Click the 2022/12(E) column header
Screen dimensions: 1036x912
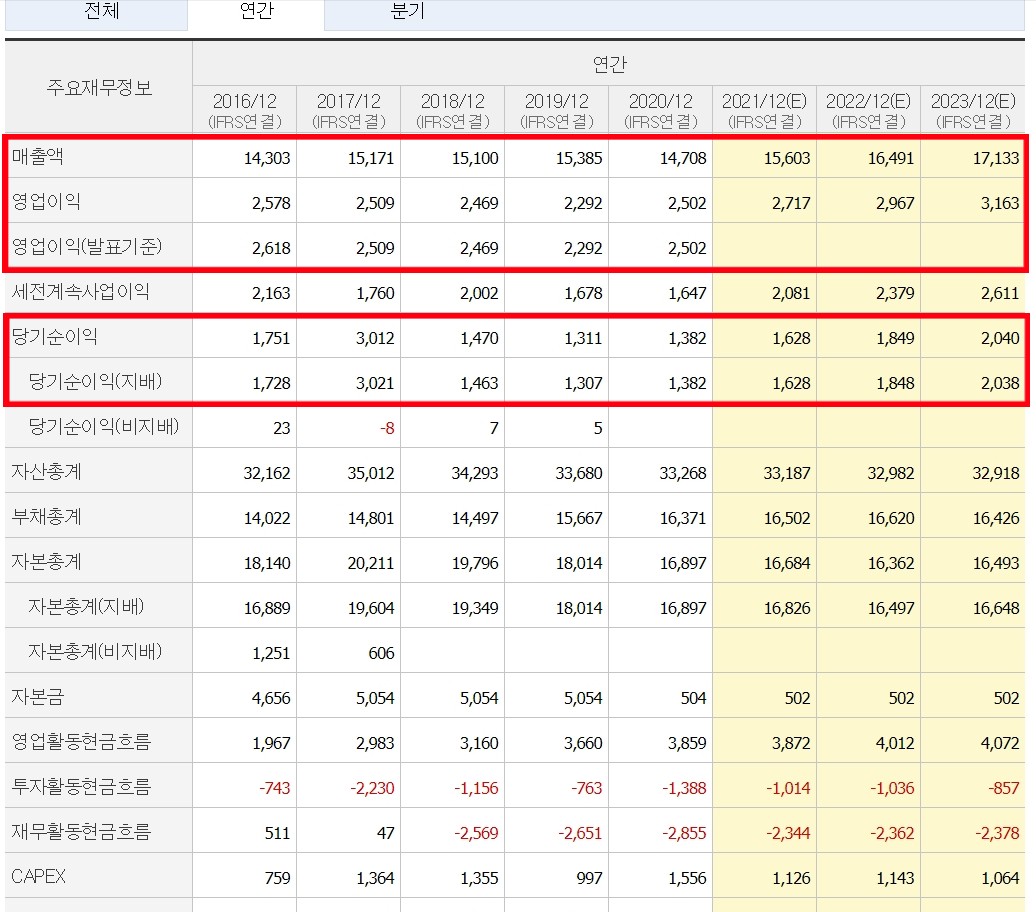pyautogui.click(x=869, y=110)
